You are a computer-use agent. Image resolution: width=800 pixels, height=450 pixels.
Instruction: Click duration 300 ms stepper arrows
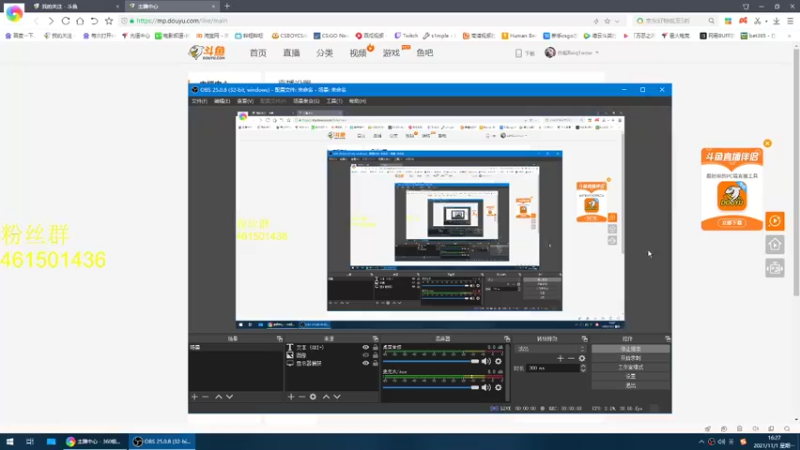coord(583,368)
